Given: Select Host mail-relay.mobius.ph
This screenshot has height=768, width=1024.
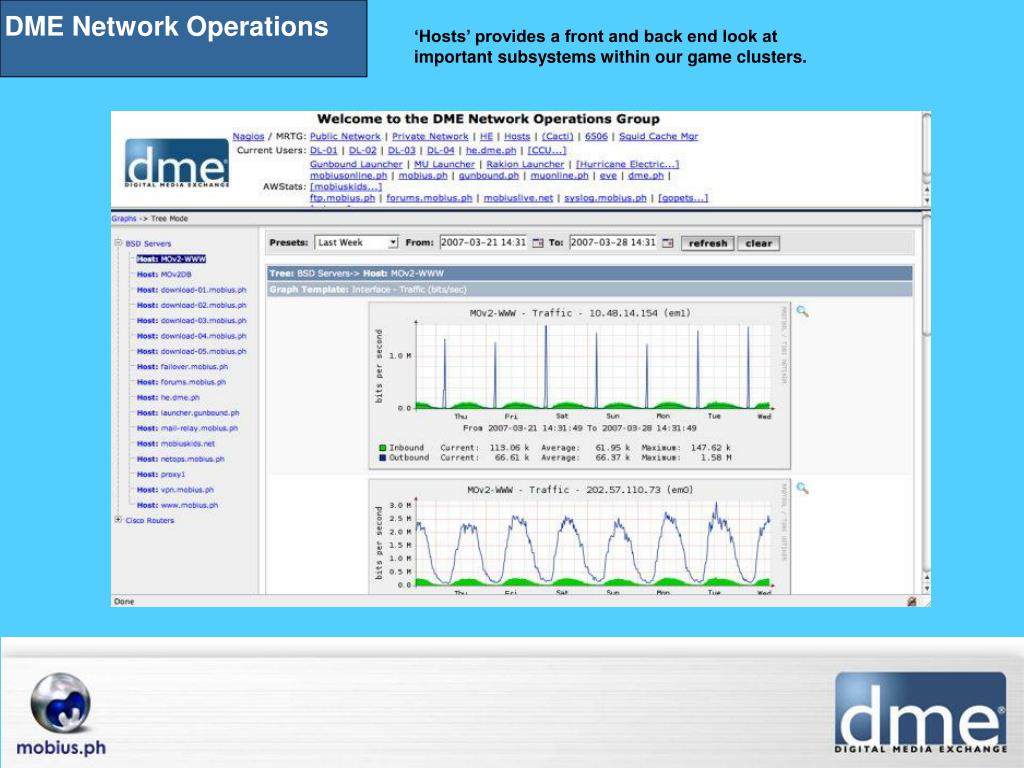Looking at the screenshot, I should pos(187,428).
